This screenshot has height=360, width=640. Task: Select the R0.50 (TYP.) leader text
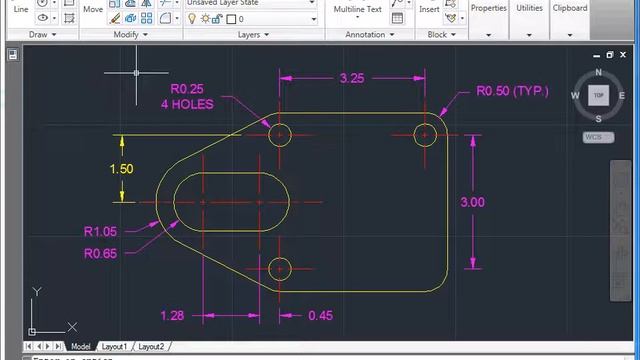[x=512, y=91]
